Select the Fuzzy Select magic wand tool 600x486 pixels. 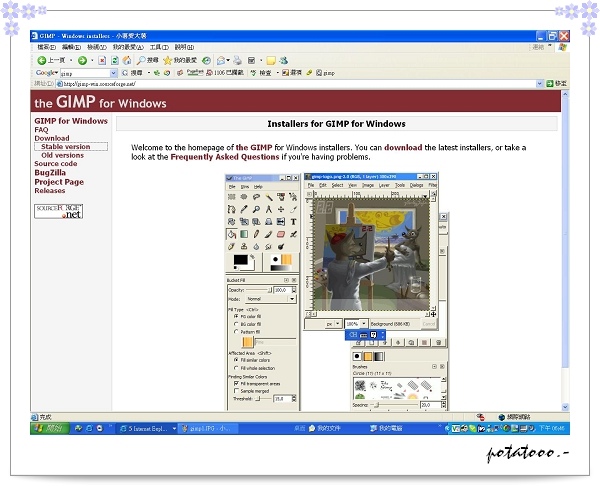point(269,197)
